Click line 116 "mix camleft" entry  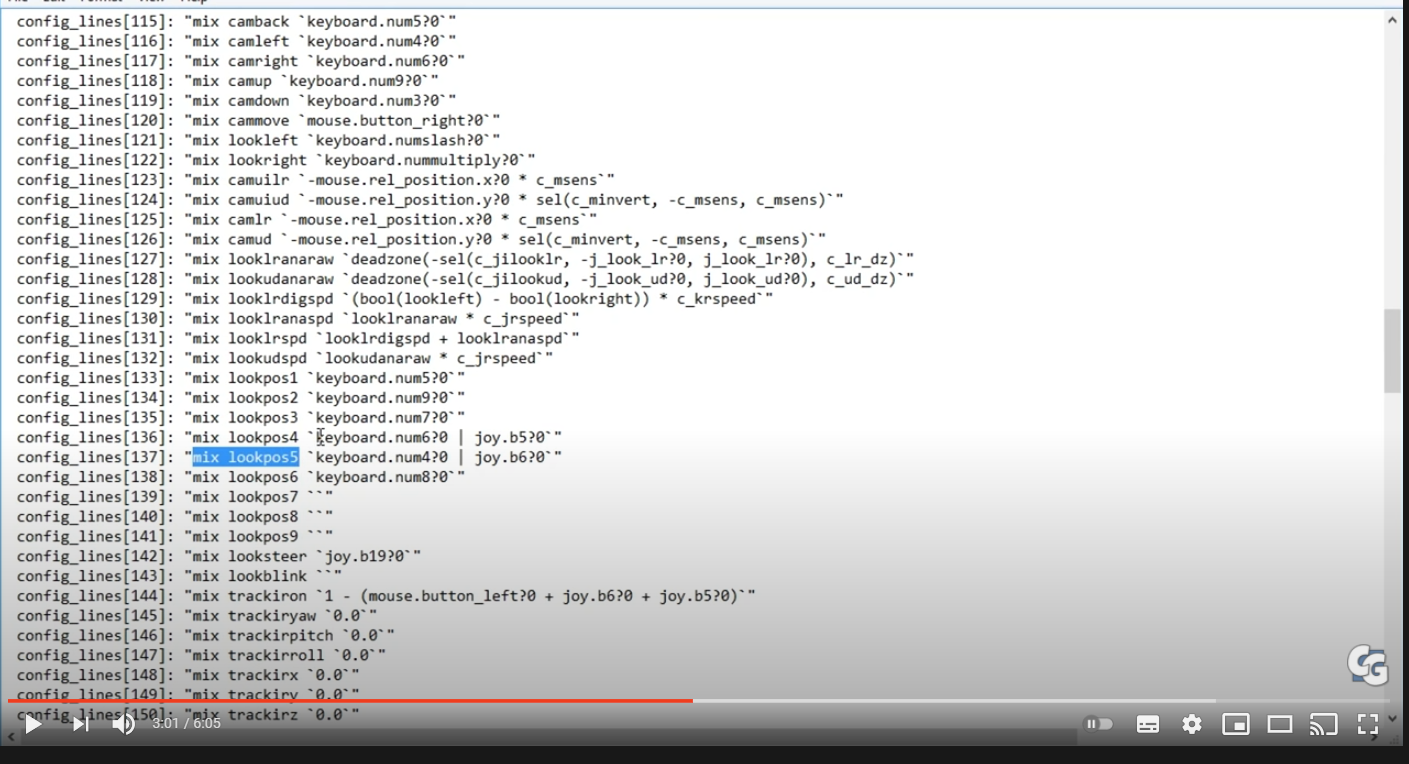point(236,41)
